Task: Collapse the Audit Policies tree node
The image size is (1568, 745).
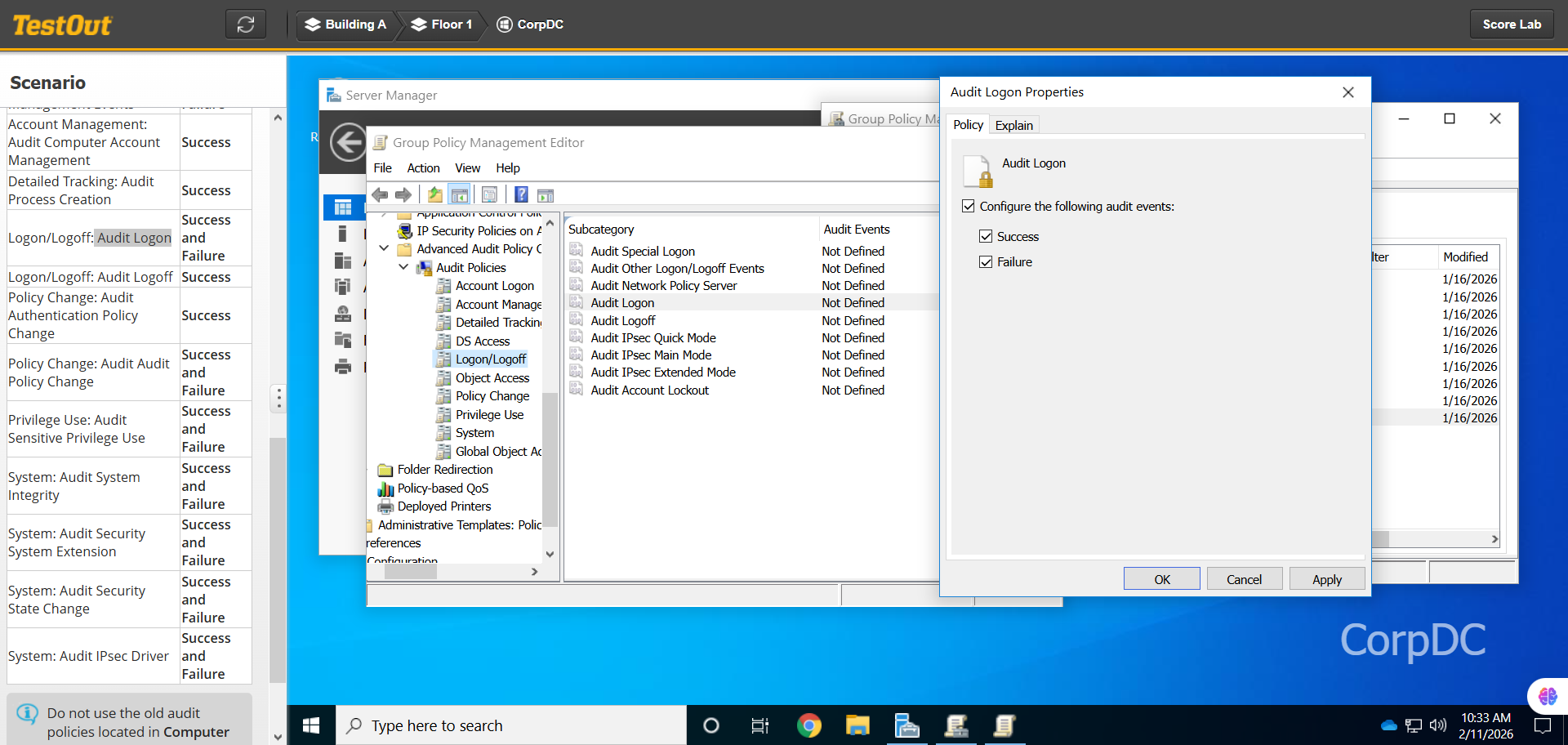Action: tap(403, 267)
